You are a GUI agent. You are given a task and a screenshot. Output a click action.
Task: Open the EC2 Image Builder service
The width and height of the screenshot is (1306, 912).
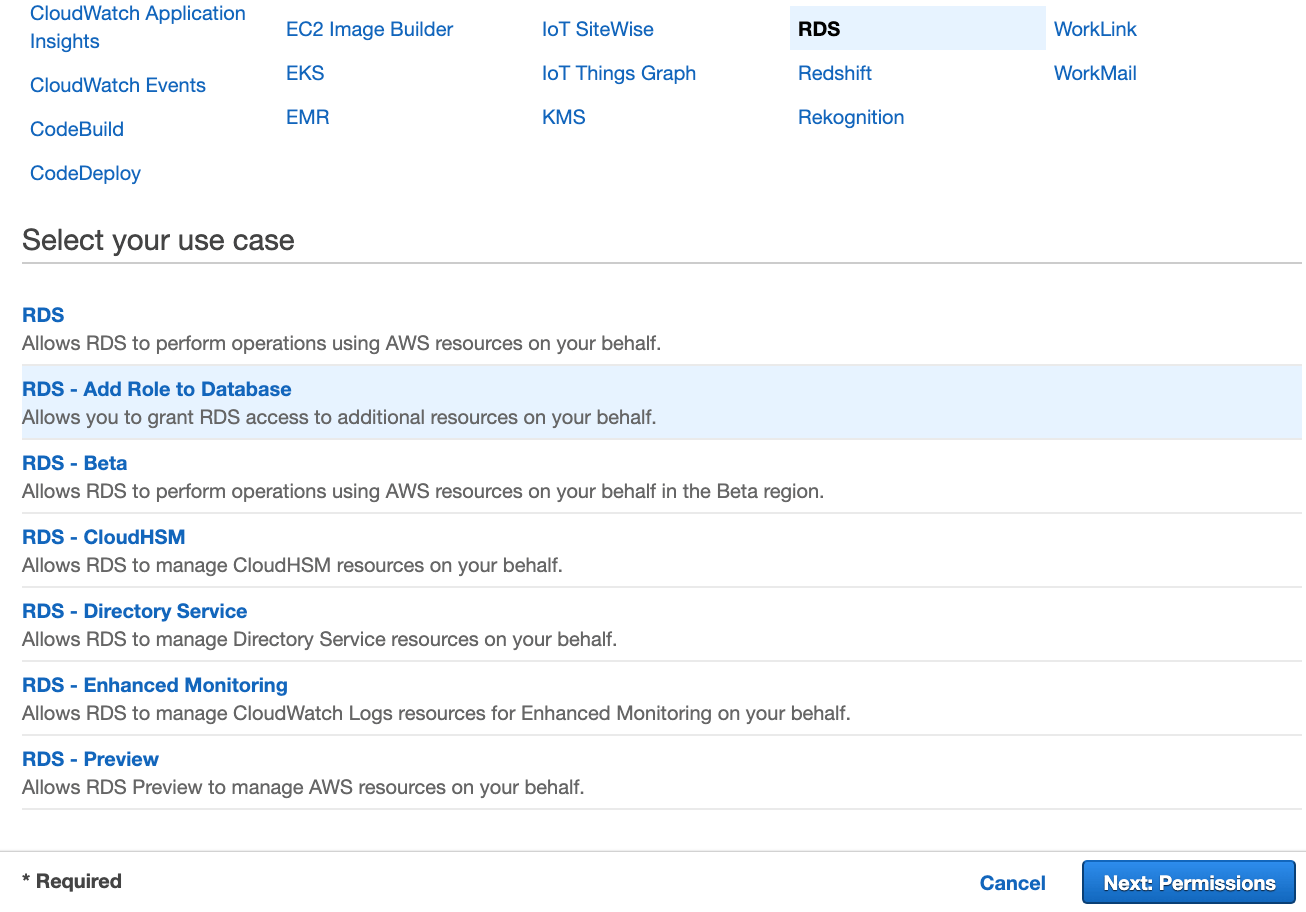(x=368, y=29)
